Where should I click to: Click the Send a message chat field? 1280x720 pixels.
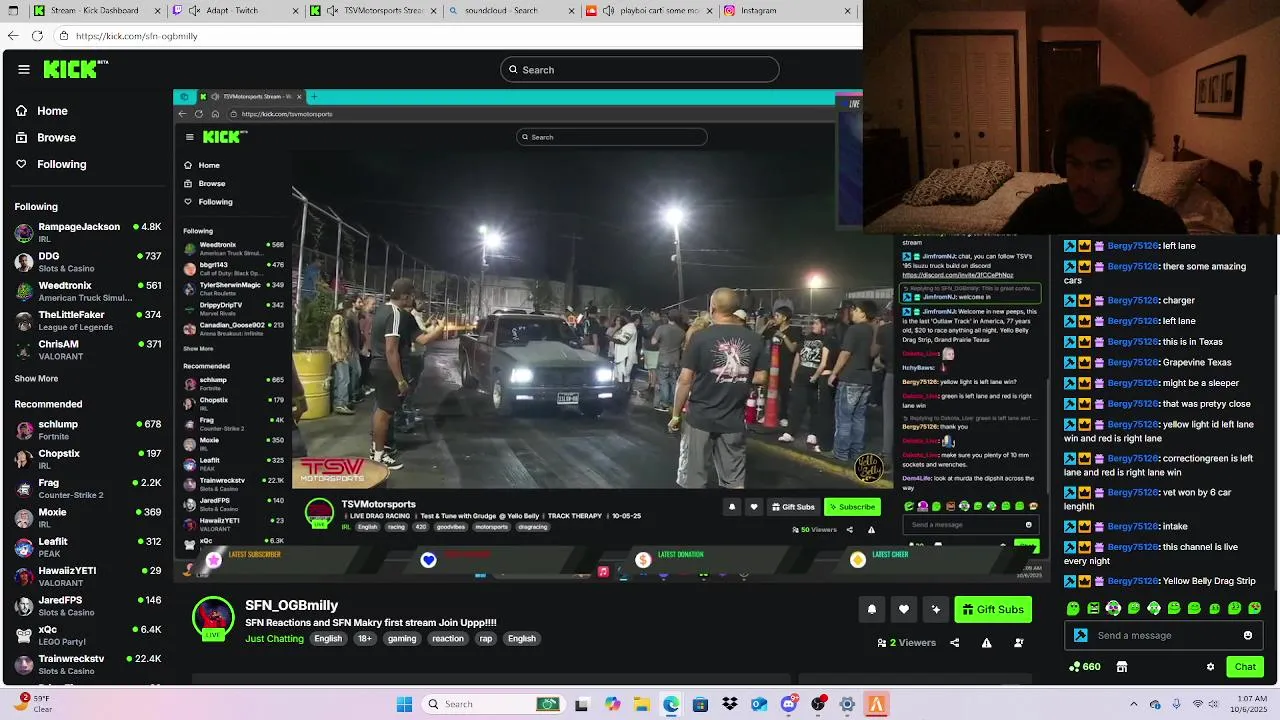1166,635
